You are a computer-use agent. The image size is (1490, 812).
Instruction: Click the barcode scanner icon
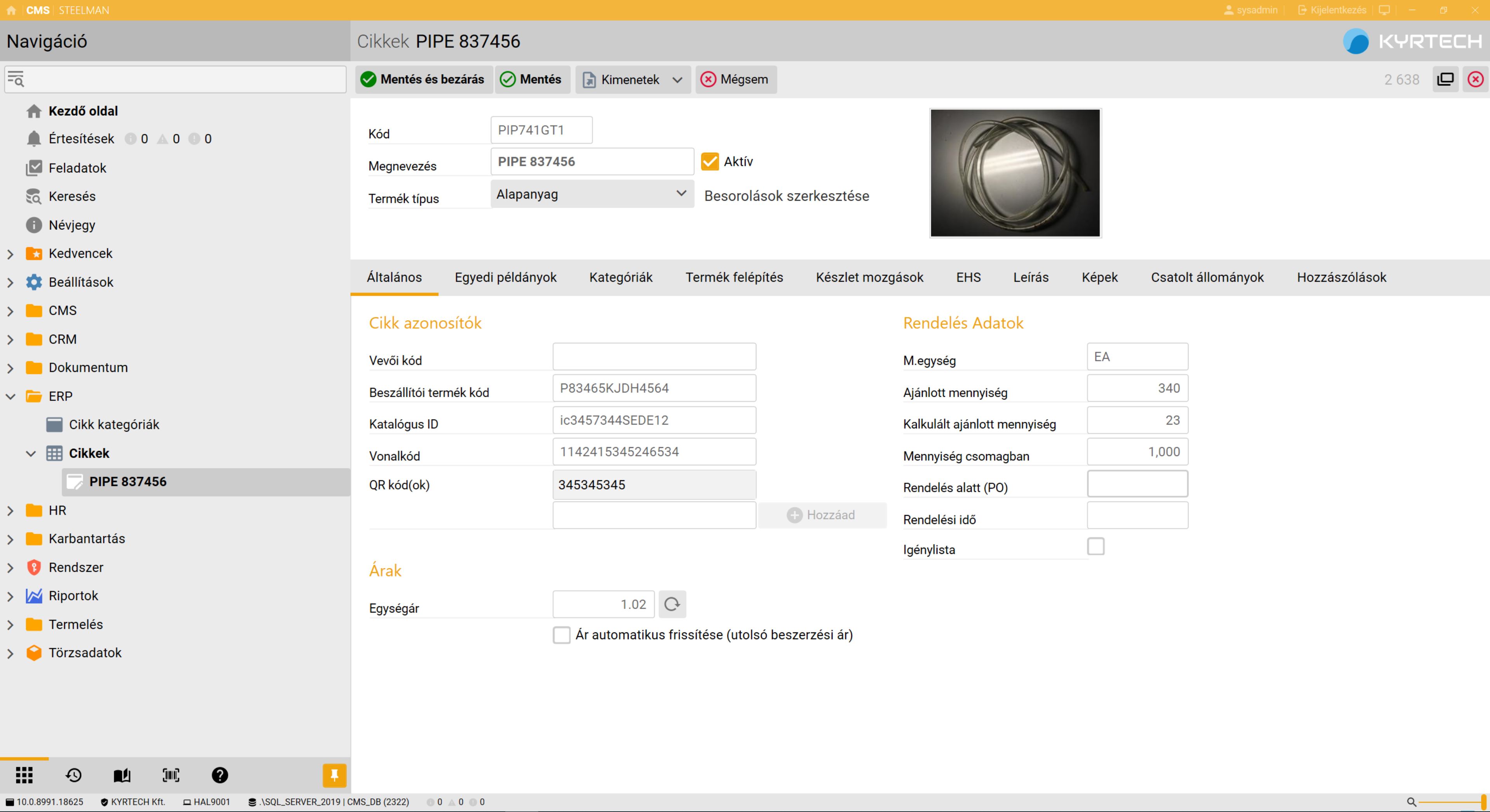pyautogui.click(x=170, y=775)
